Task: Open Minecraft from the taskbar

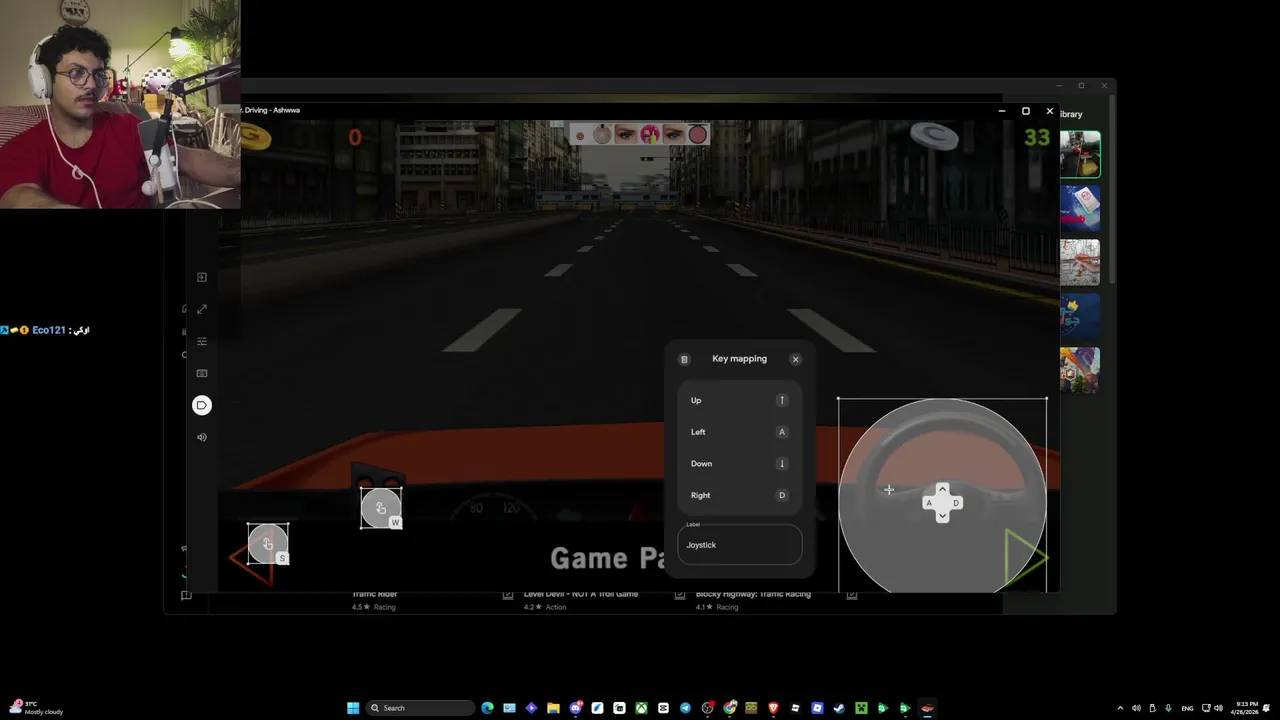Action: pyautogui.click(x=862, y=708)
